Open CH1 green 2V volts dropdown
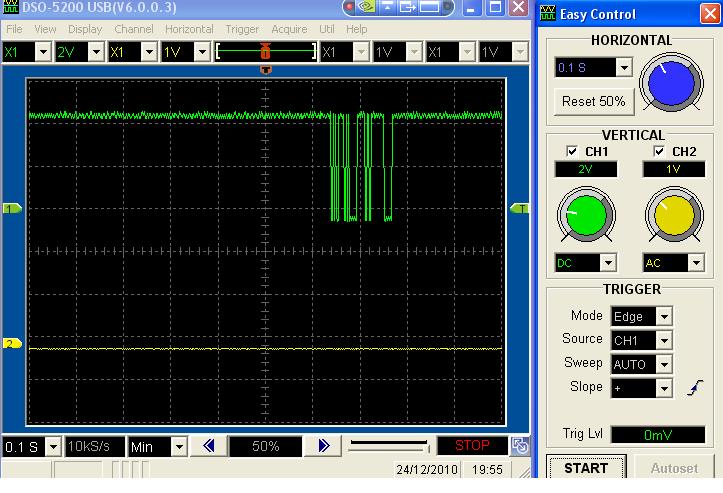The image size is (723, 493). click(x=96, y=52)
